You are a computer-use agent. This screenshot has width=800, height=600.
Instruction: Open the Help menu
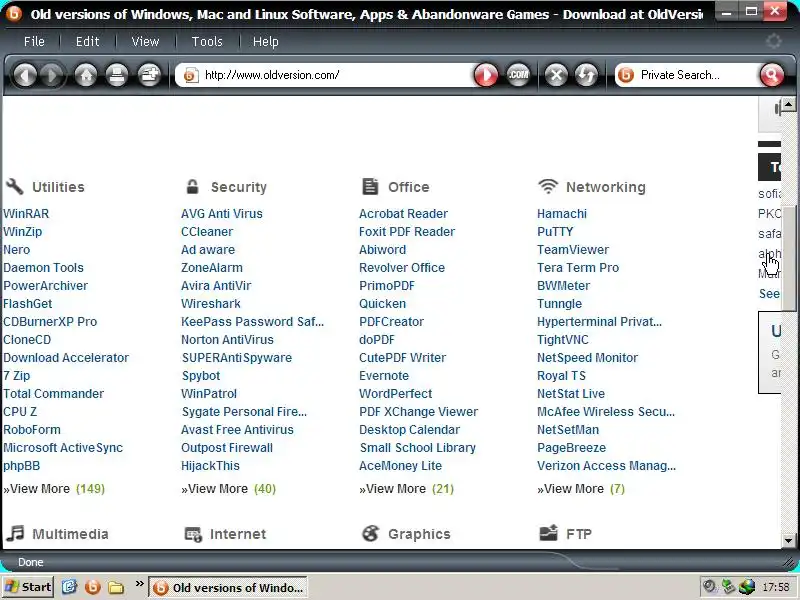(x=266, y=41)
